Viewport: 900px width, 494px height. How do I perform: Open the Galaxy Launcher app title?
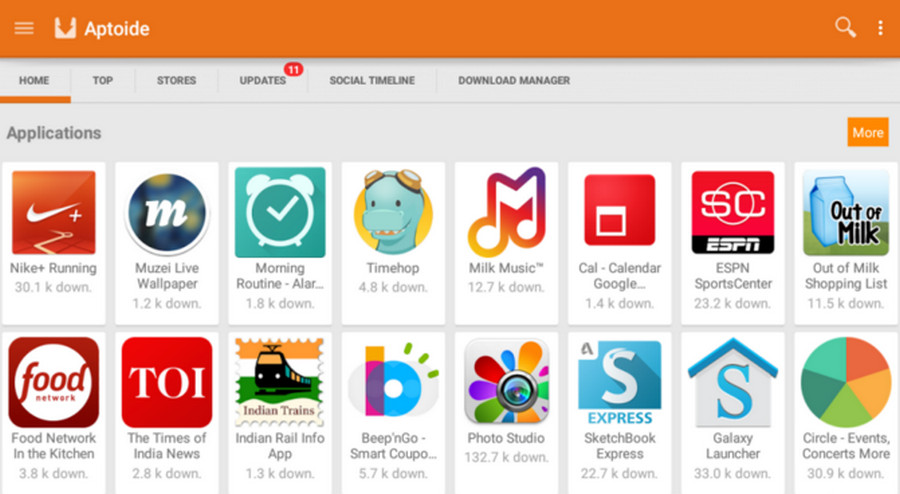(x=733, y=446)
